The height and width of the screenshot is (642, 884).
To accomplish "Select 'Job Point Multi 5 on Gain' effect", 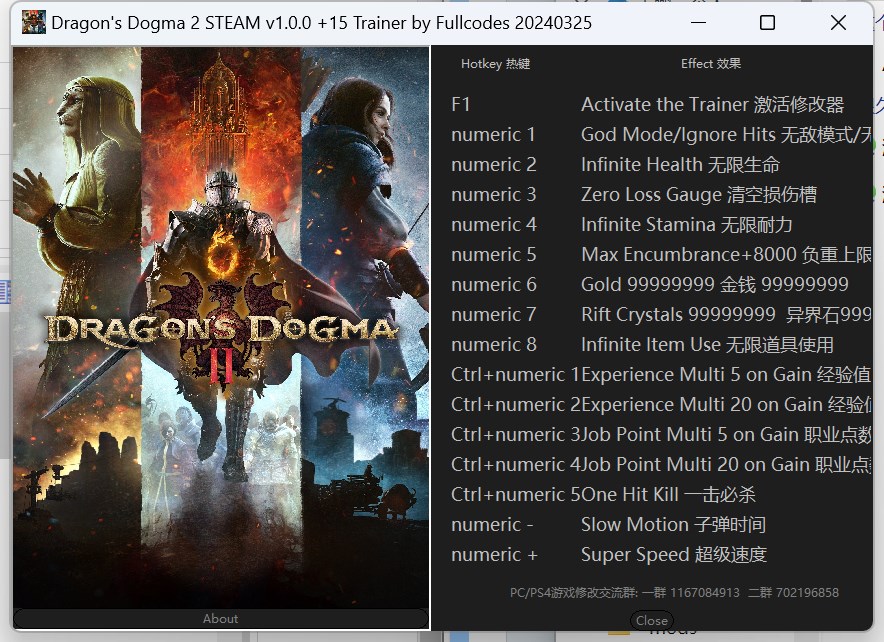I will coord(726,435).
